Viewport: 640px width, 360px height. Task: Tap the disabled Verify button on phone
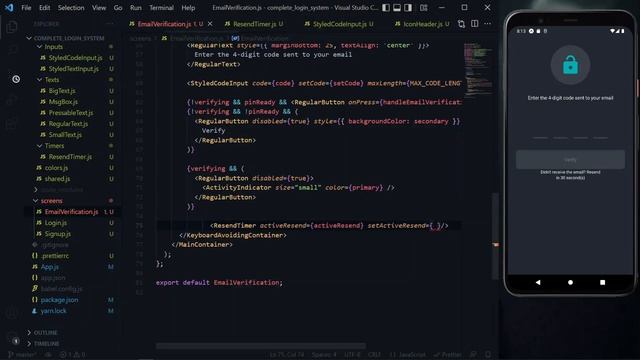570,160
